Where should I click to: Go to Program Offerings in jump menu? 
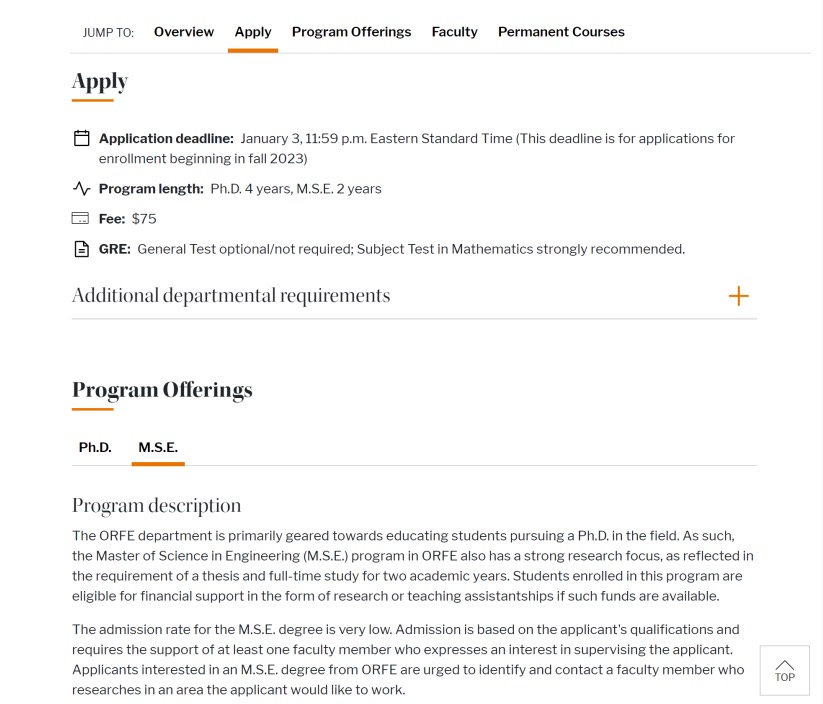click(x=352, y=32)
